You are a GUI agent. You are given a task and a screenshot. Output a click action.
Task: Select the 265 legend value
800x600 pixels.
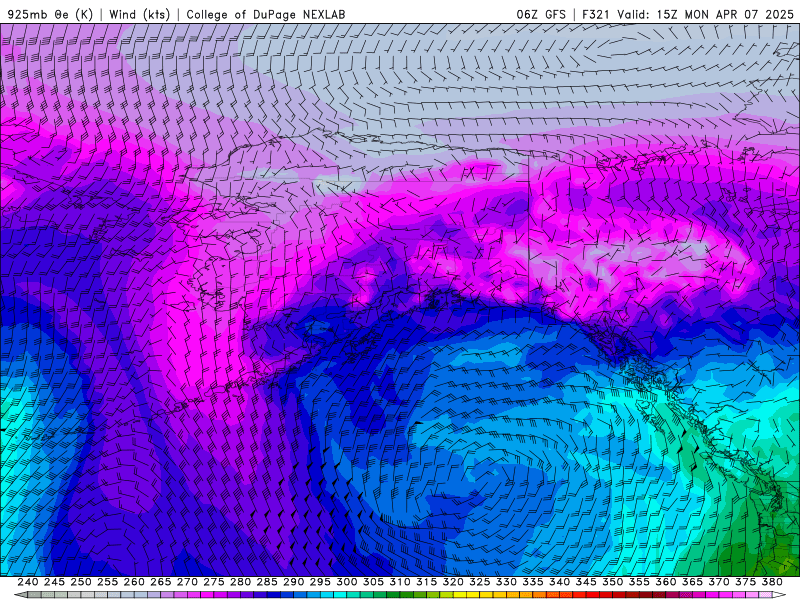click(160, 582)
